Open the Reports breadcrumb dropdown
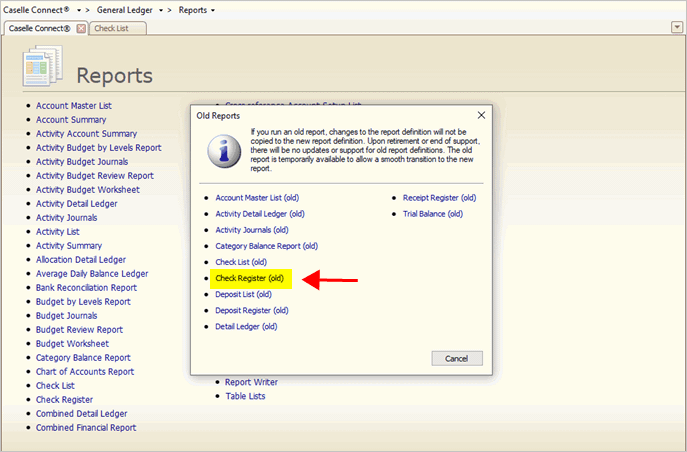Viewport: 687px width, 452px height. pyautogui.click(x=213, y=9)
